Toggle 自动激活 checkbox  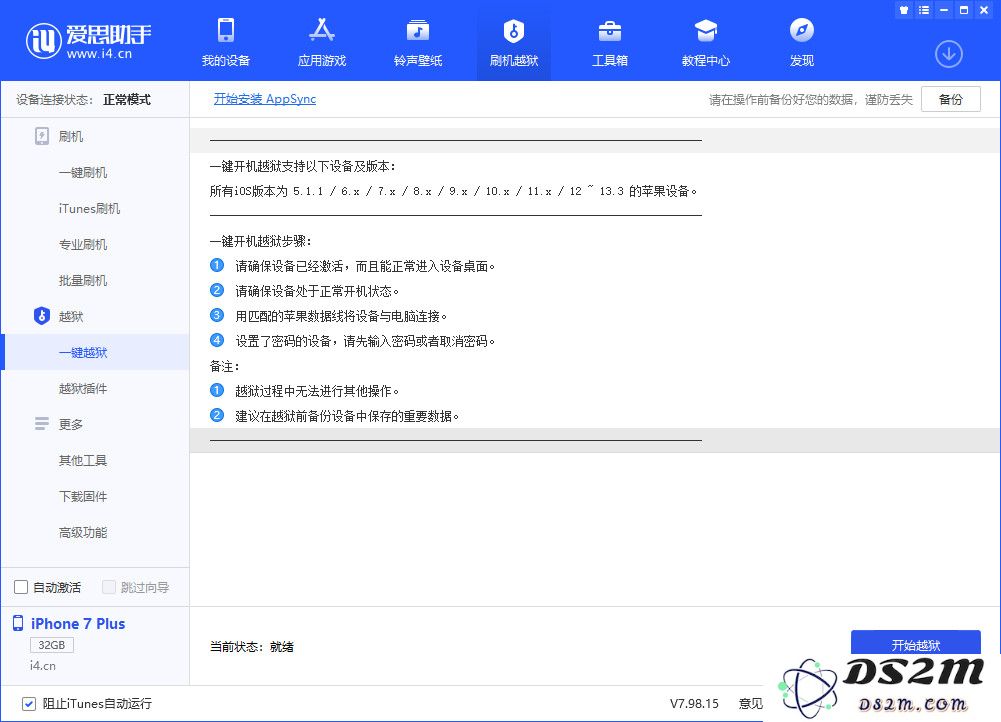point(21,587)
